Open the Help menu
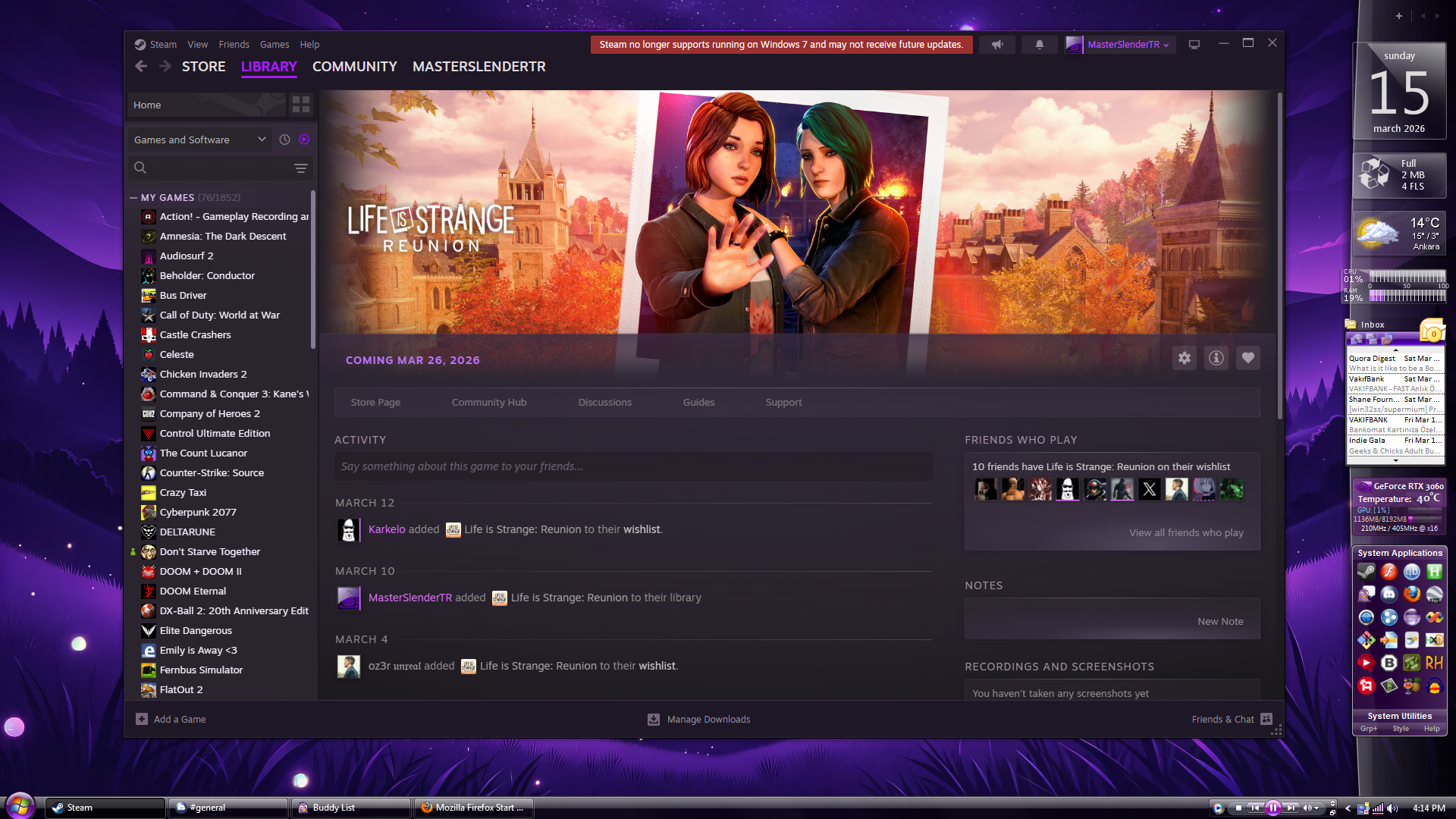 (309, 45)
